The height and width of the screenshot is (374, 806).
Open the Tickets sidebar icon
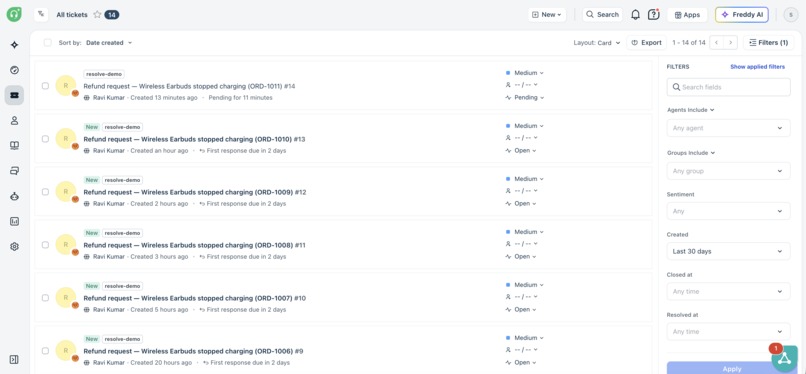[14, 95]
